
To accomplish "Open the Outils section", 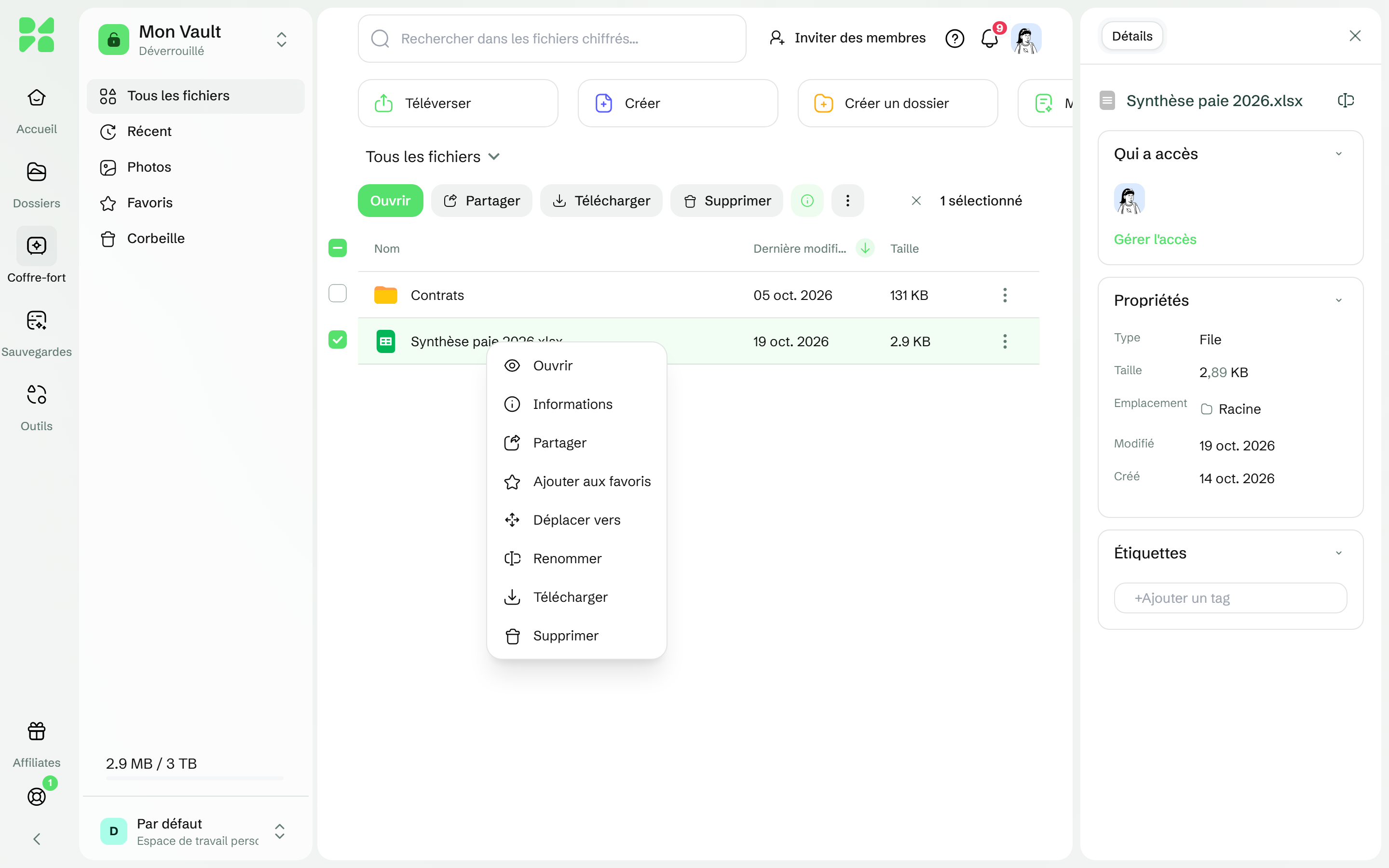I will pos(36,407).
